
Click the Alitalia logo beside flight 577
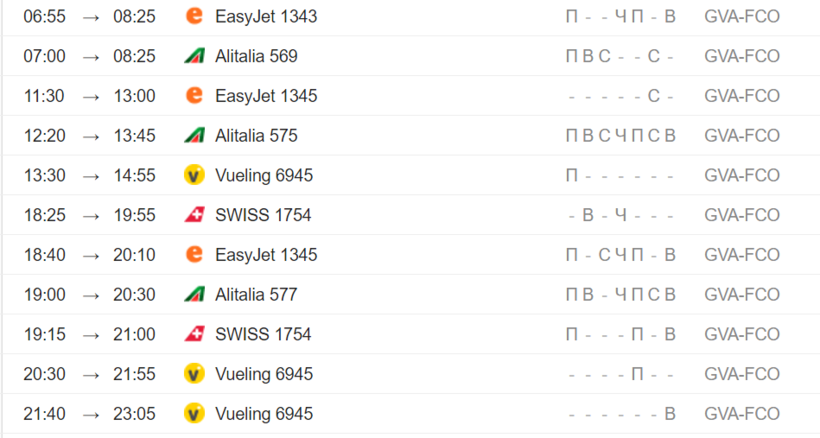(x=195, y=295)
